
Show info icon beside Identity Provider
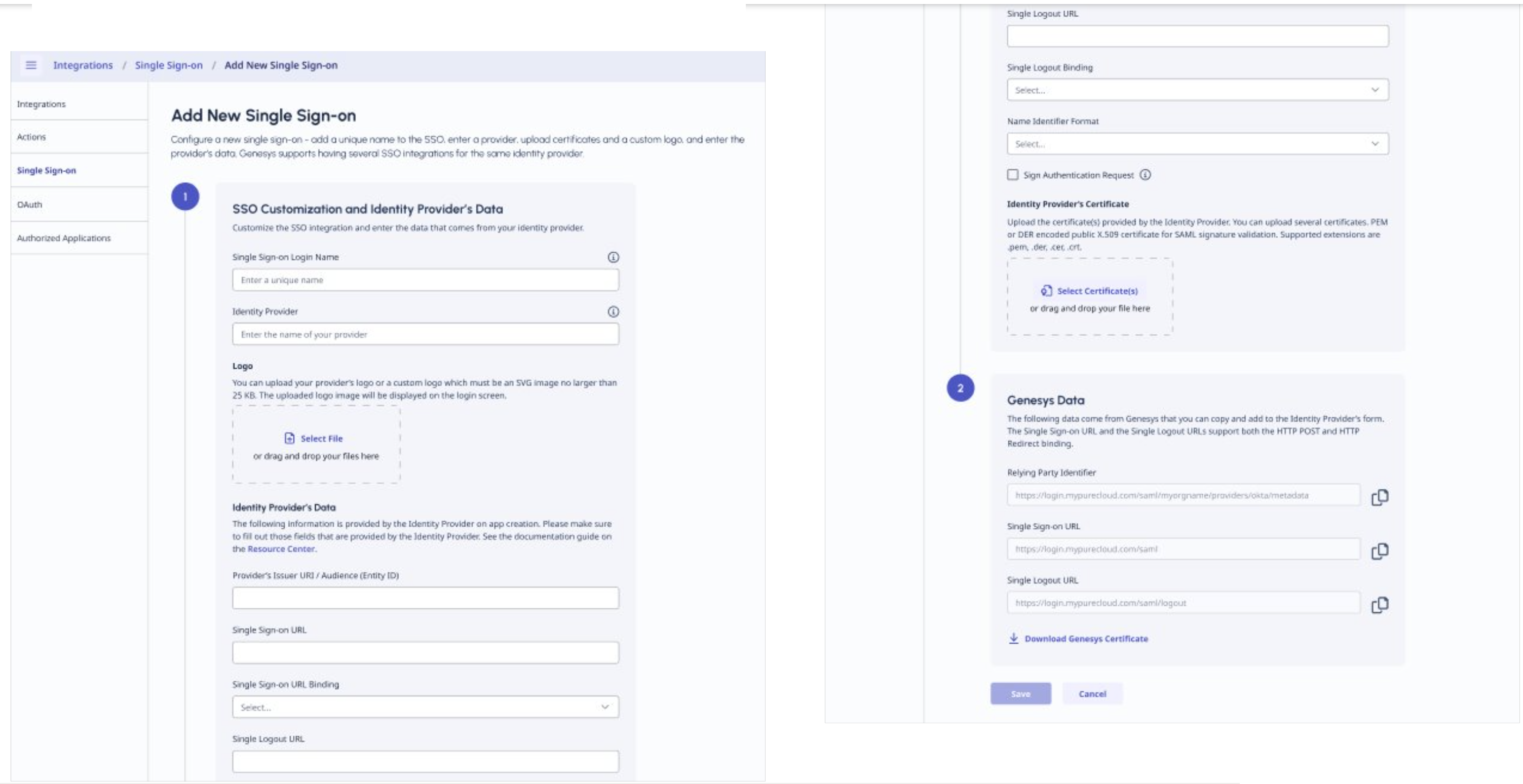pos(613,311)
